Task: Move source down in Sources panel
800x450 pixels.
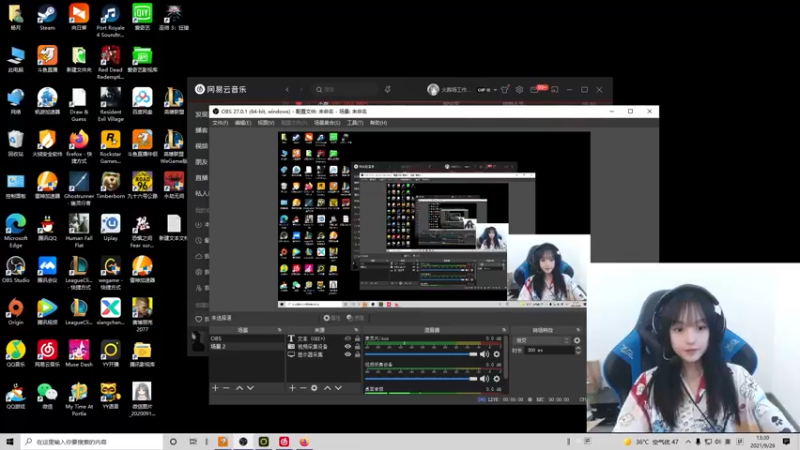Action: [338, 388]
